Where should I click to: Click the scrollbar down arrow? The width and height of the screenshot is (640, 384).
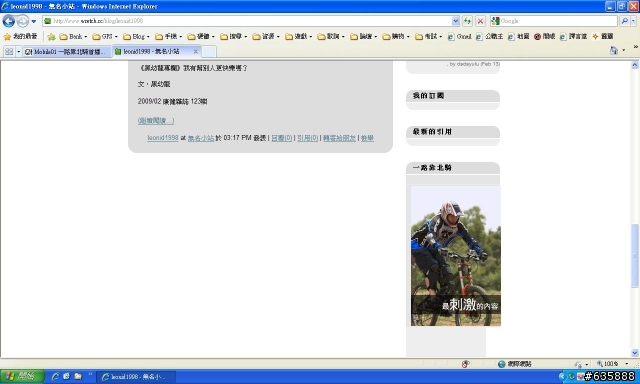point(635,353)
